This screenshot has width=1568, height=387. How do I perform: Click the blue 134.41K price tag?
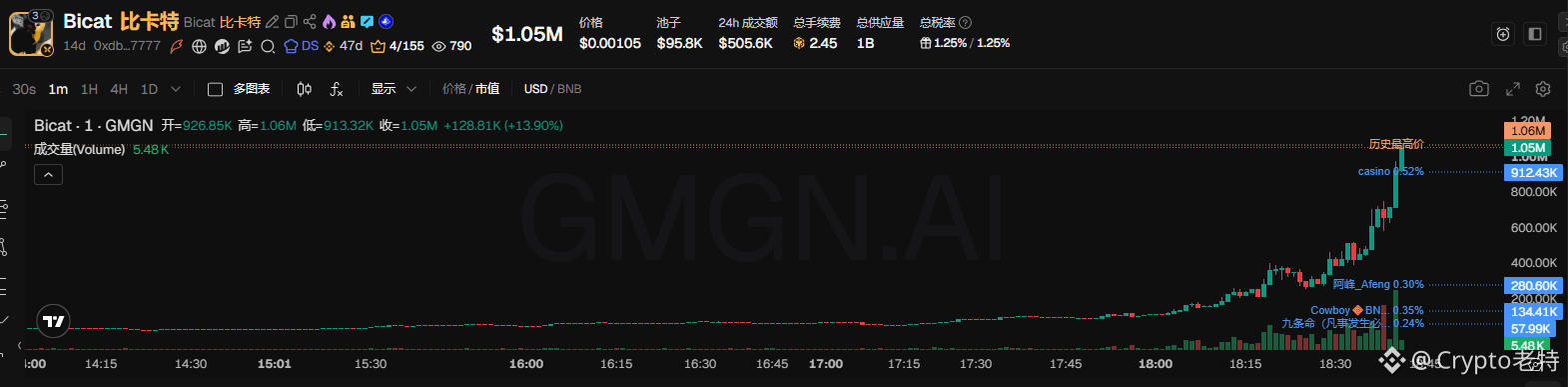point(1533,312)
